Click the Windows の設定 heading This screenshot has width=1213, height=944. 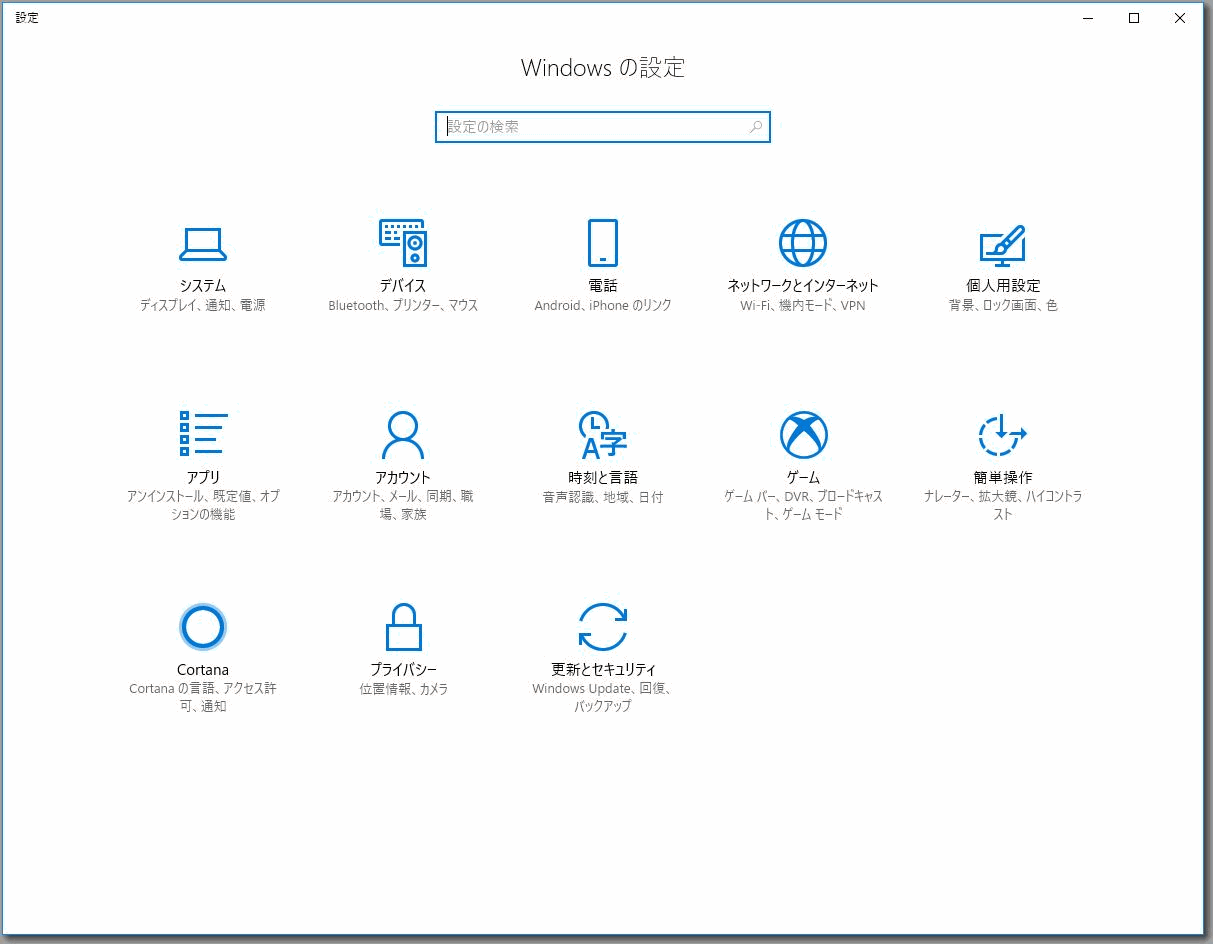click(x=603, y=68)
